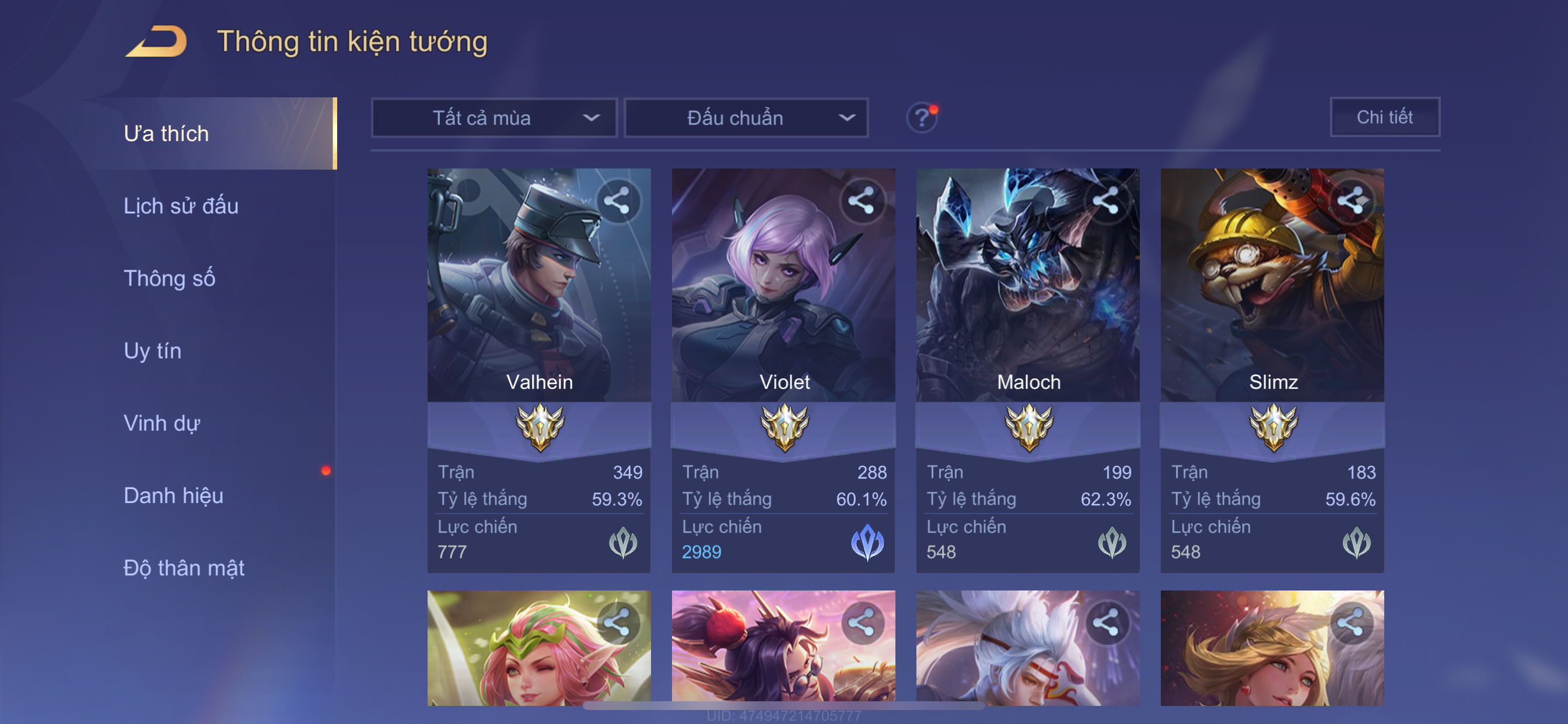Share the Maloch hero card
The width and height of the screenshot is (1568, 724).
pos(1106,201)
